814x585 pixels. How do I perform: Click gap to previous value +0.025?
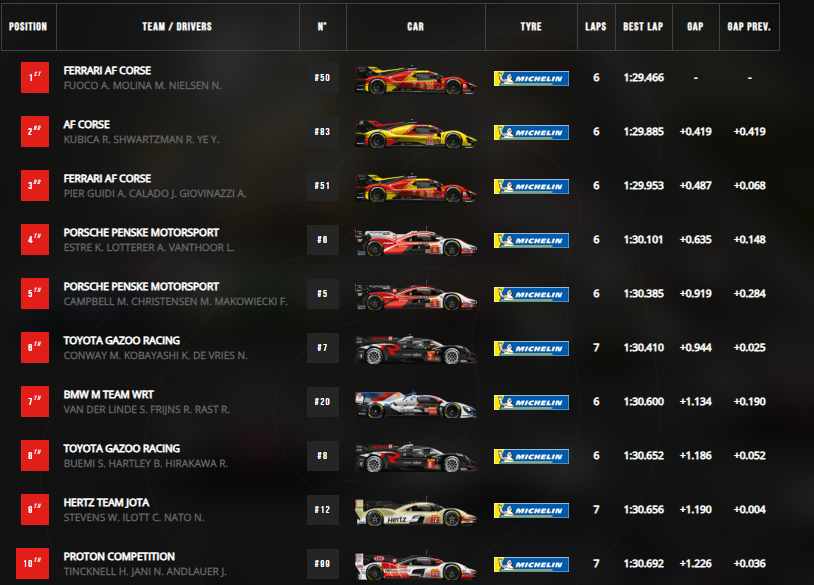coord(750,348)
